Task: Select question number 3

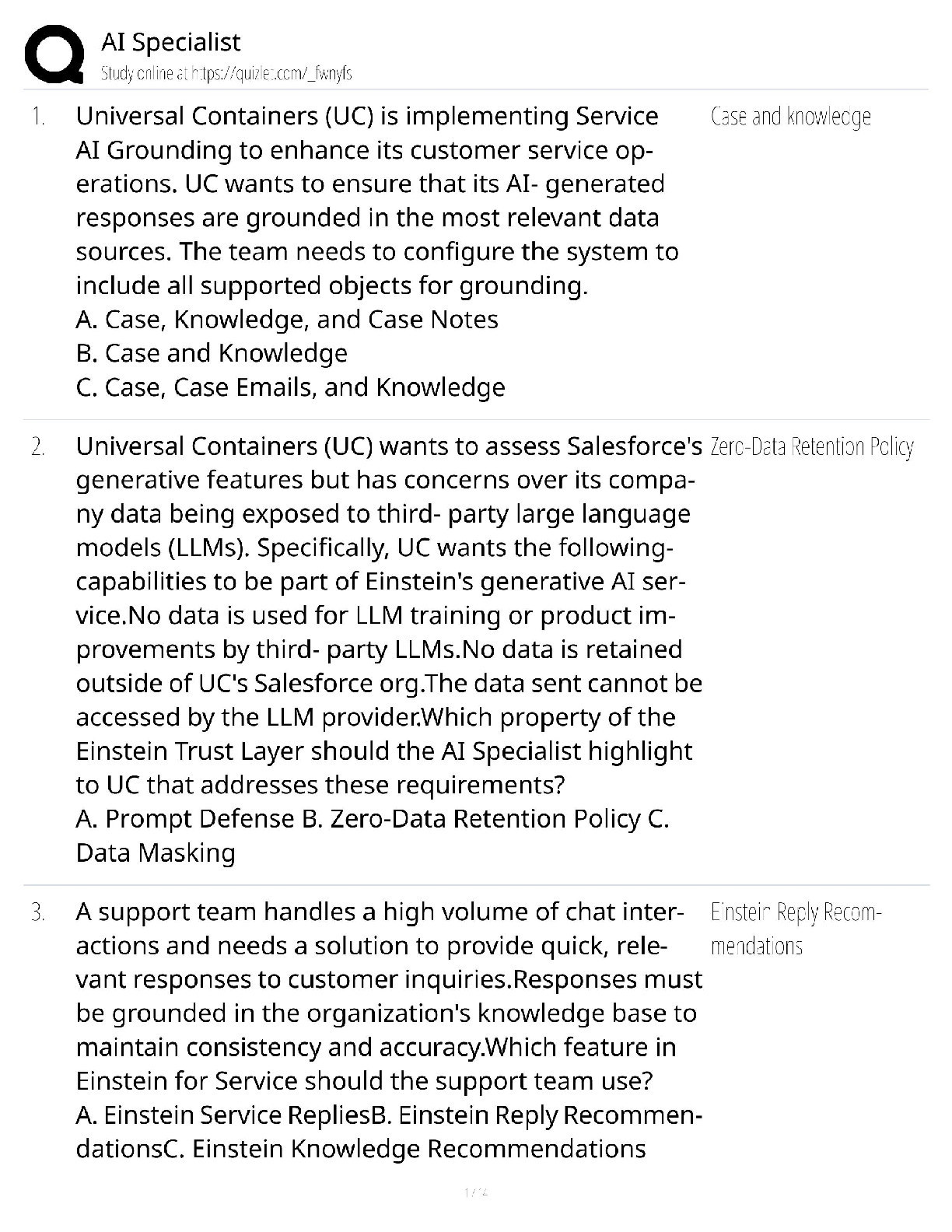Action: coord(38,912)
